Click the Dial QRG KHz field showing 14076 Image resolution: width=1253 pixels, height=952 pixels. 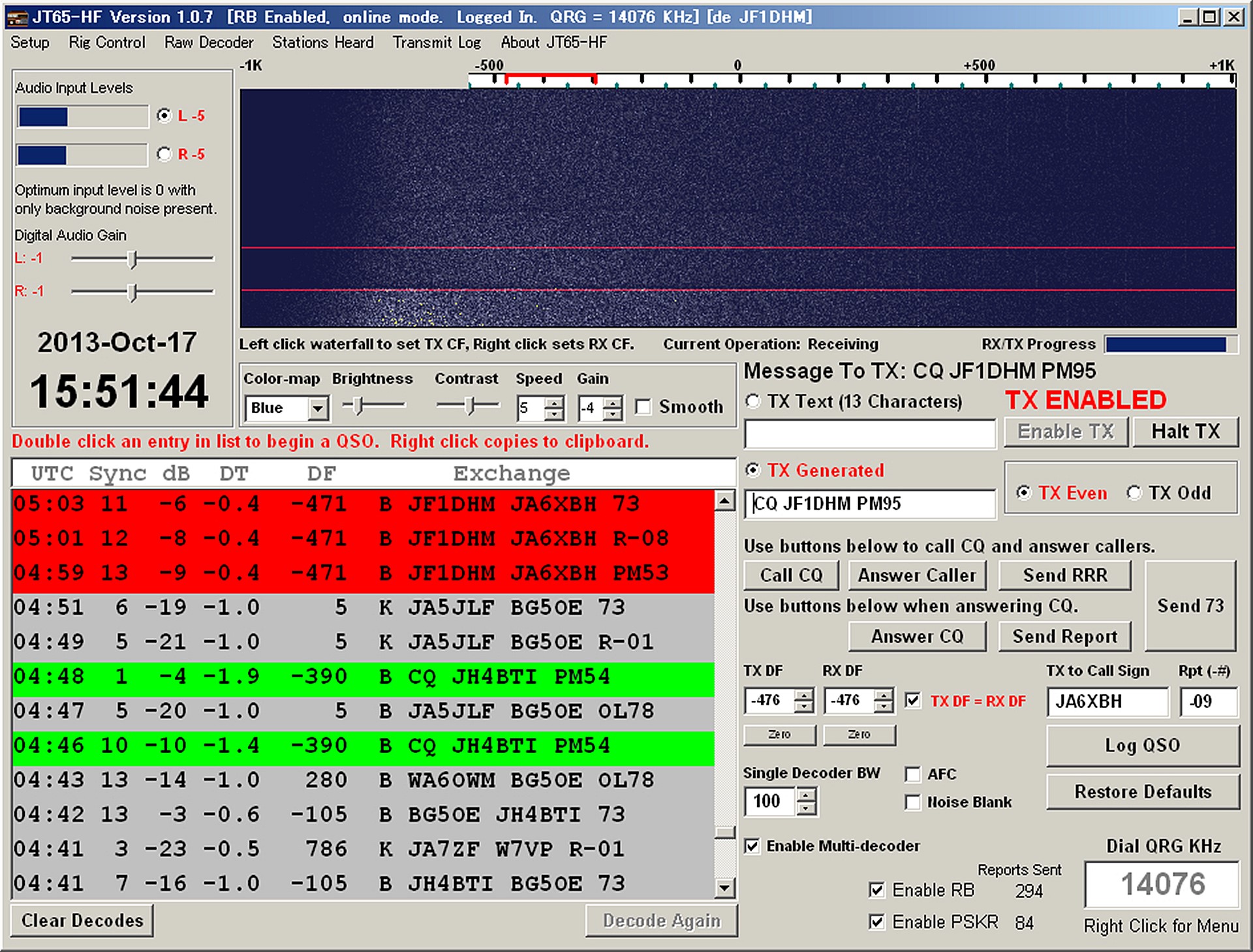(1162, 885)
